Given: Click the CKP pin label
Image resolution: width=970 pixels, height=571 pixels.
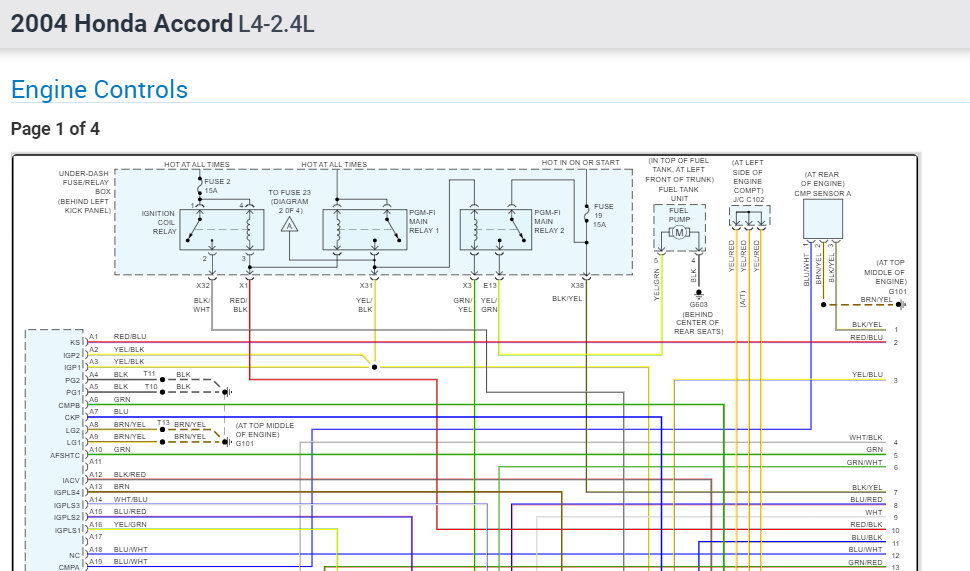Looking at the screenshot, I should pyautogui.click(x=72, y=418).
